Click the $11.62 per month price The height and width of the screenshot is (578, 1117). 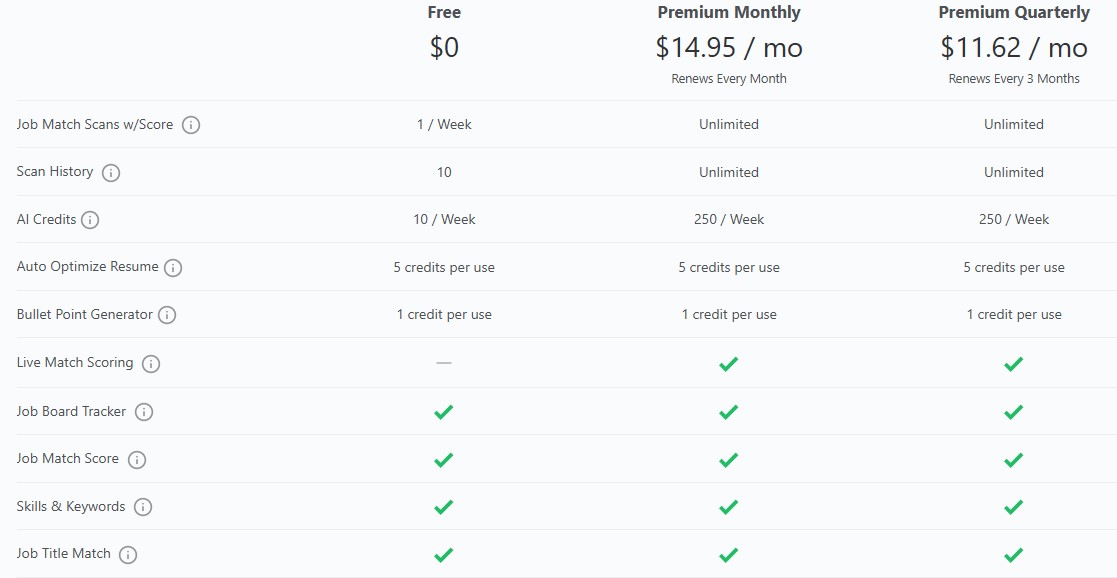(x=1013, y=47)
